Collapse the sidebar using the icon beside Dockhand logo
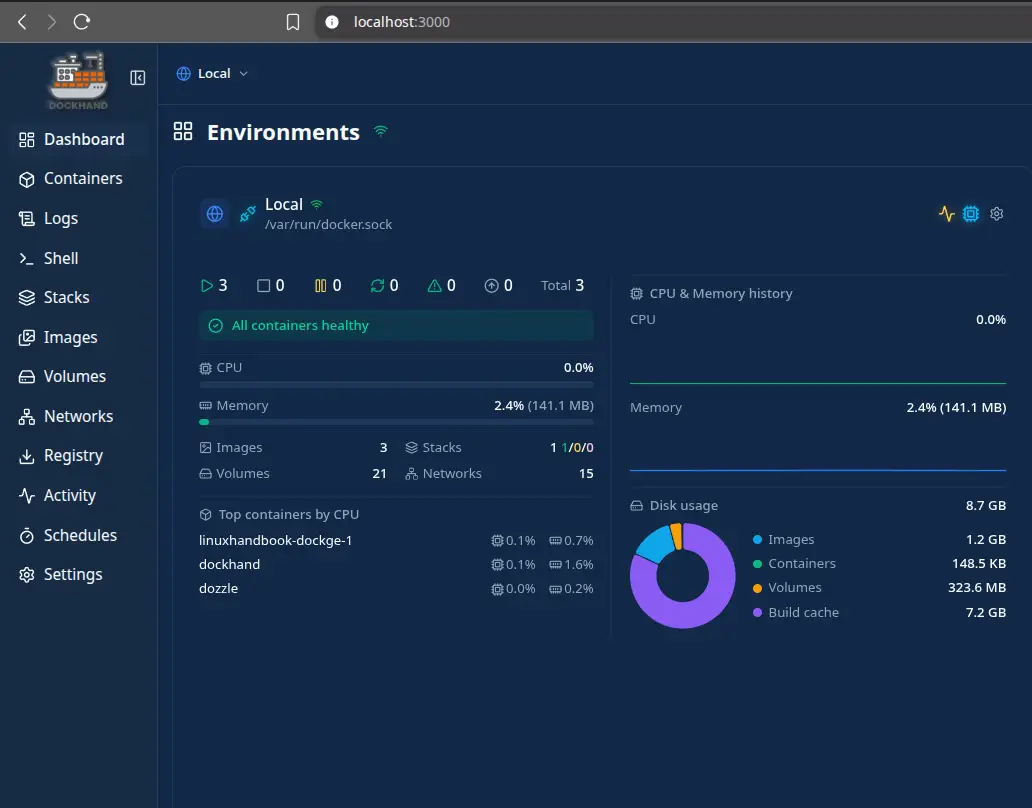 point(137,76)
